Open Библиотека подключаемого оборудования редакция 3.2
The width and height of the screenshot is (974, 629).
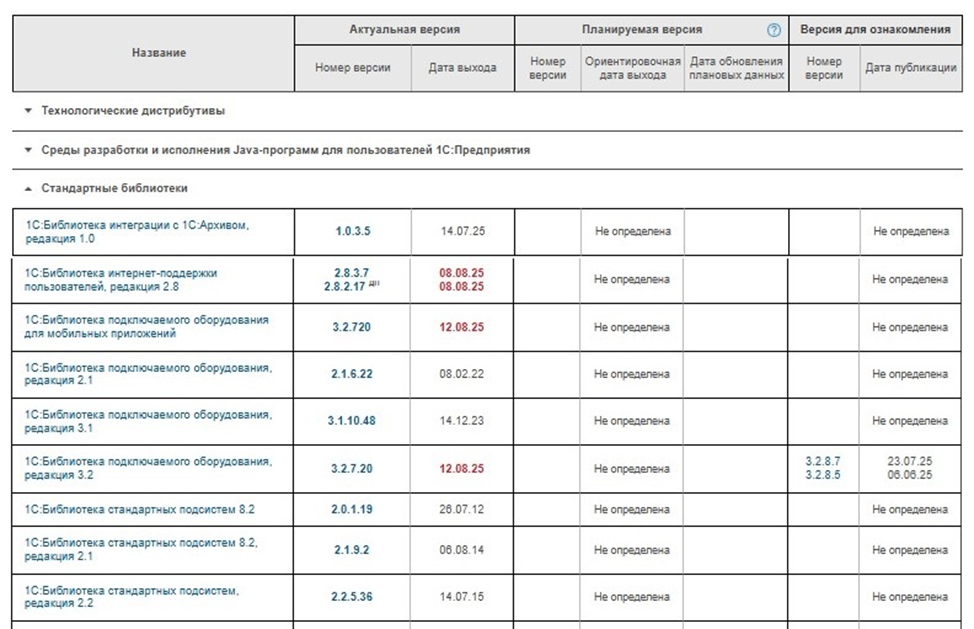pyautogui.click(x=148, y=468)
